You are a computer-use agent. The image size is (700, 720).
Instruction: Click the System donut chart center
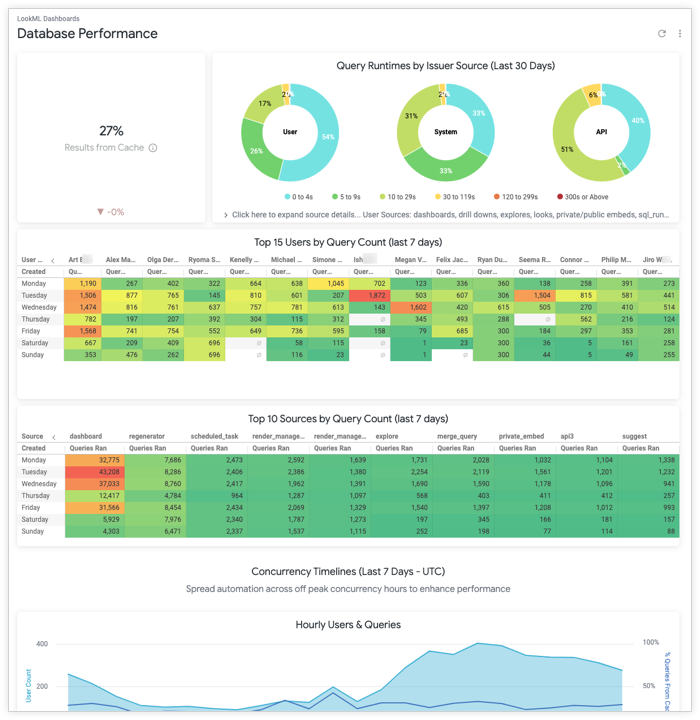coord(445,132)
